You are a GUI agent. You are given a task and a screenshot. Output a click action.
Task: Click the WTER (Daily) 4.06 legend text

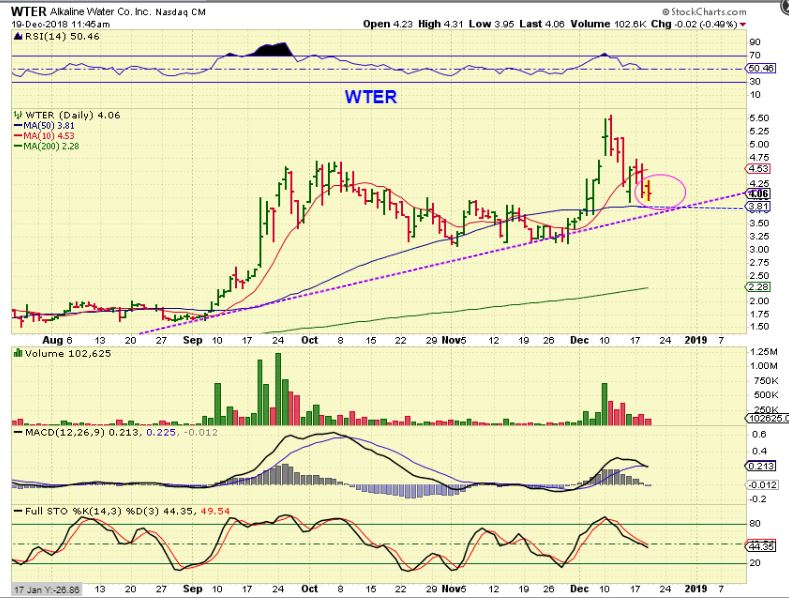pos(73,115)
